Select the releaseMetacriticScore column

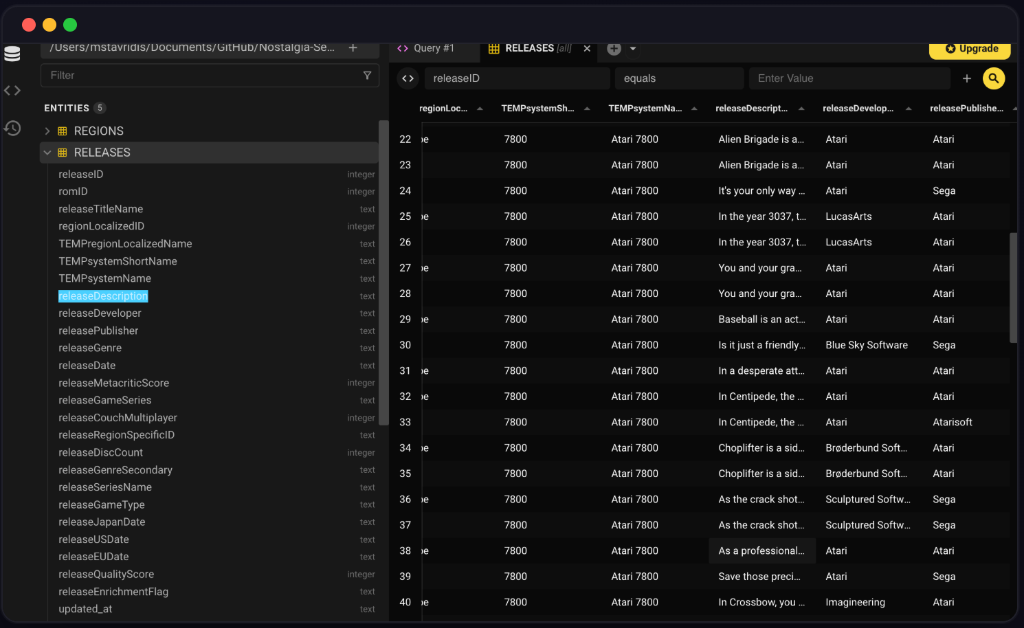pos(114,383)
